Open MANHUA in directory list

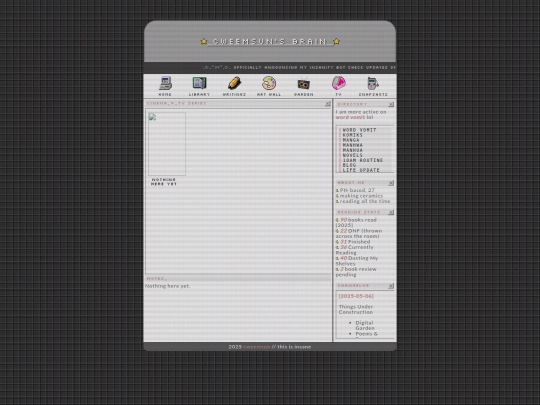pyautogui.click(x=352, y=150)
